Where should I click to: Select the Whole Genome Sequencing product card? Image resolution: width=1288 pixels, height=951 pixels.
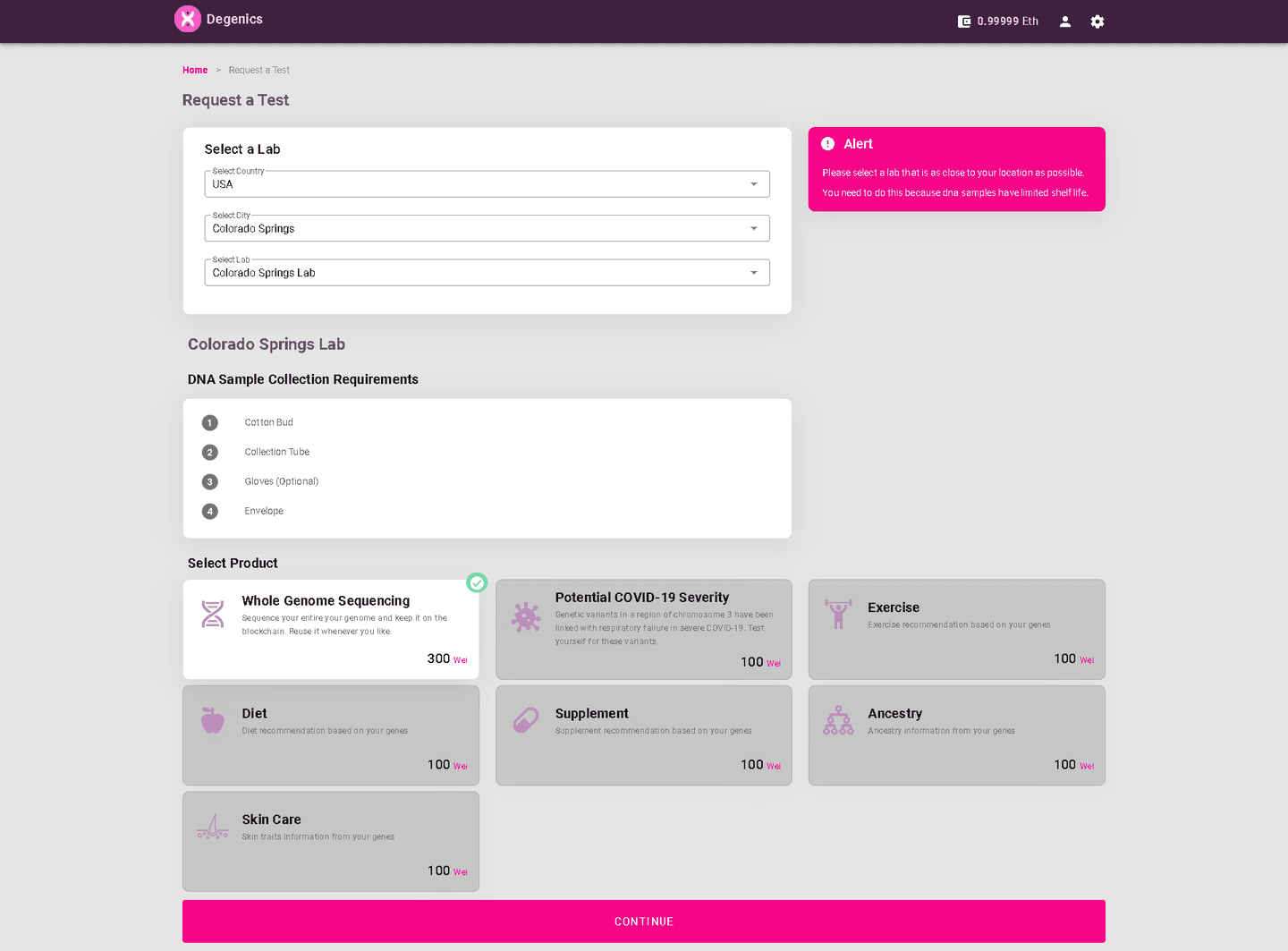click(x=331, y=630)
